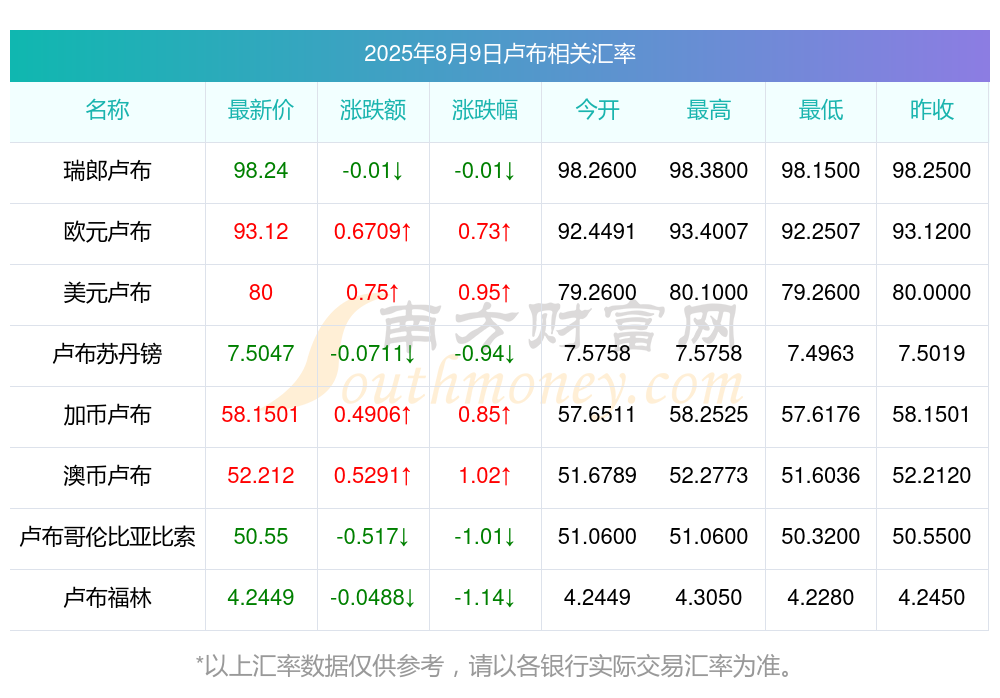
Task: Click the 卢布福林 latest price '4.2449'
Action: click(x=260, y=598)
